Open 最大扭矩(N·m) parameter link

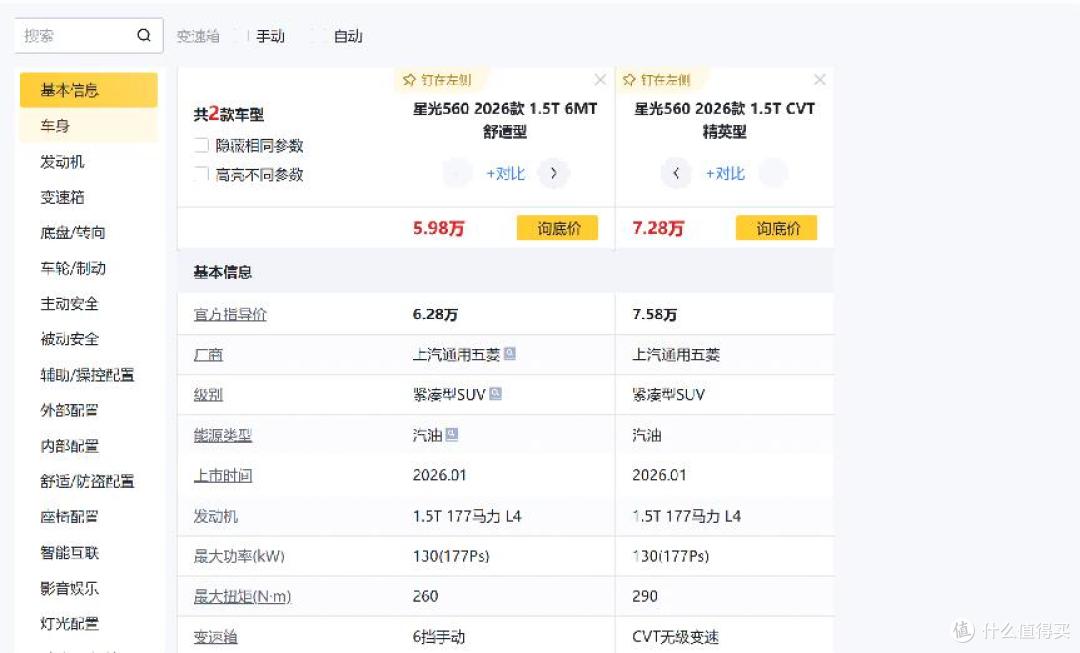(242, 597)
